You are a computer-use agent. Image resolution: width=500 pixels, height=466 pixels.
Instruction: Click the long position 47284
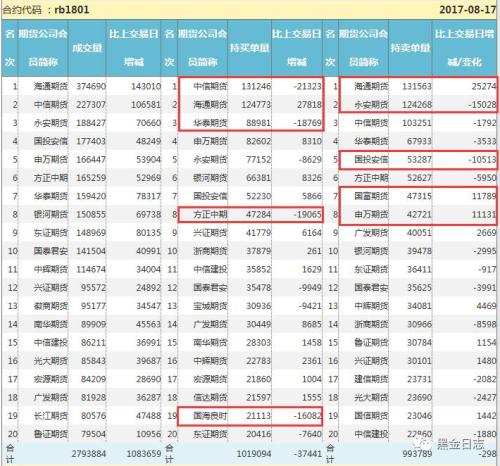click(x=258, y=214)
